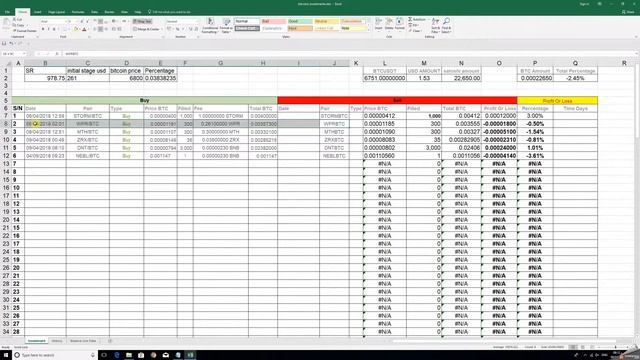640x360 pixels.
Task: Click Undo arrow in Quick Access Toolbar
Action: (x=11, y=43)
